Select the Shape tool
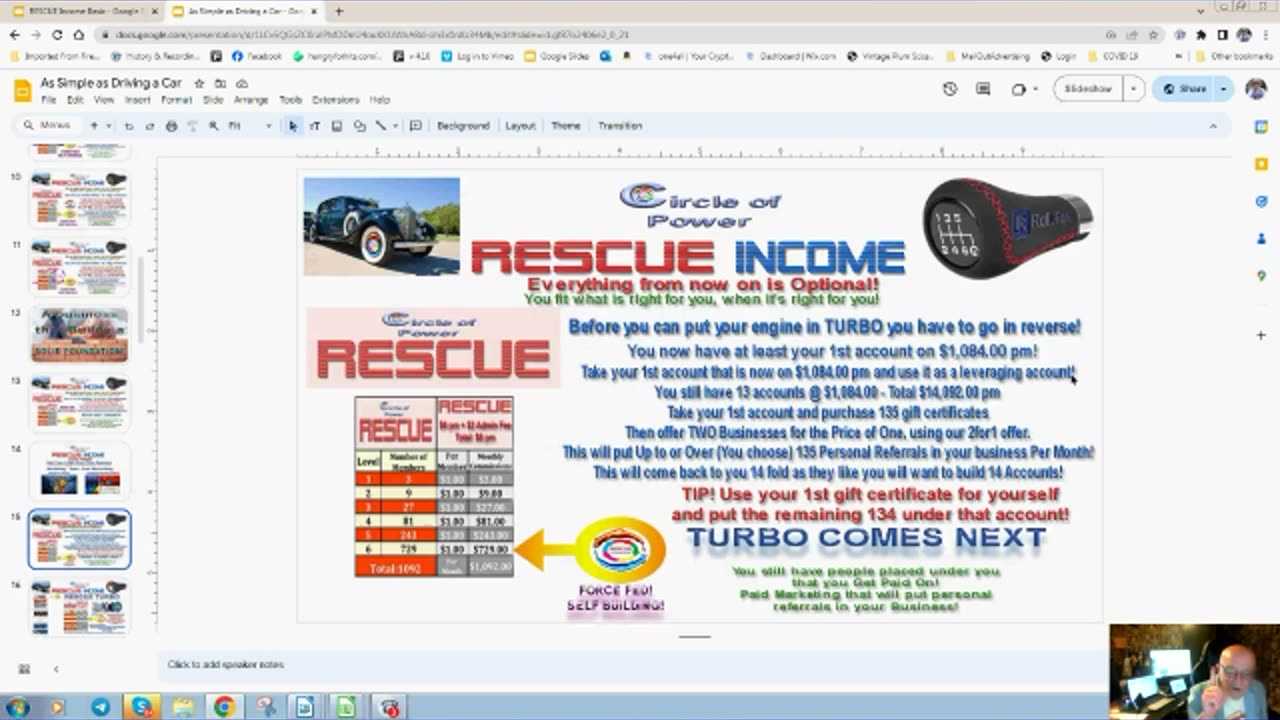 (359, 126)
